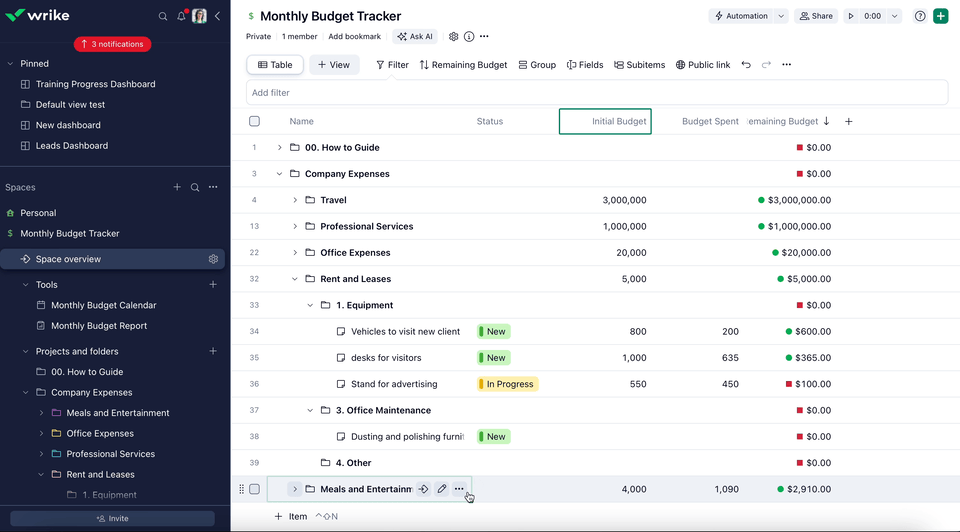Click the Invite button in sidebar
Image resolution: width=960 pixels, height=532 pixels.
pos(112,518)
